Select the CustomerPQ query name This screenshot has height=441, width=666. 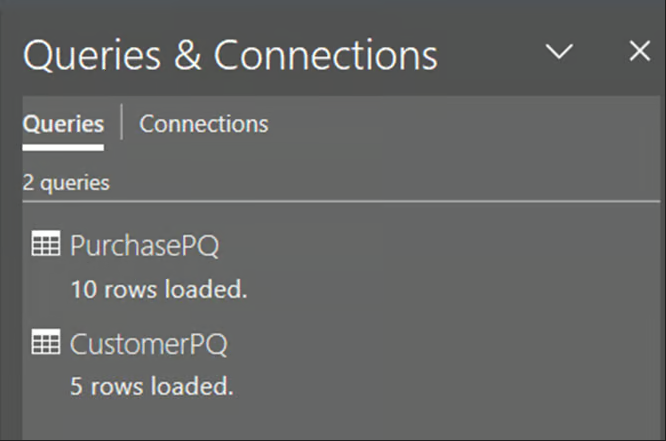point(148,345)
